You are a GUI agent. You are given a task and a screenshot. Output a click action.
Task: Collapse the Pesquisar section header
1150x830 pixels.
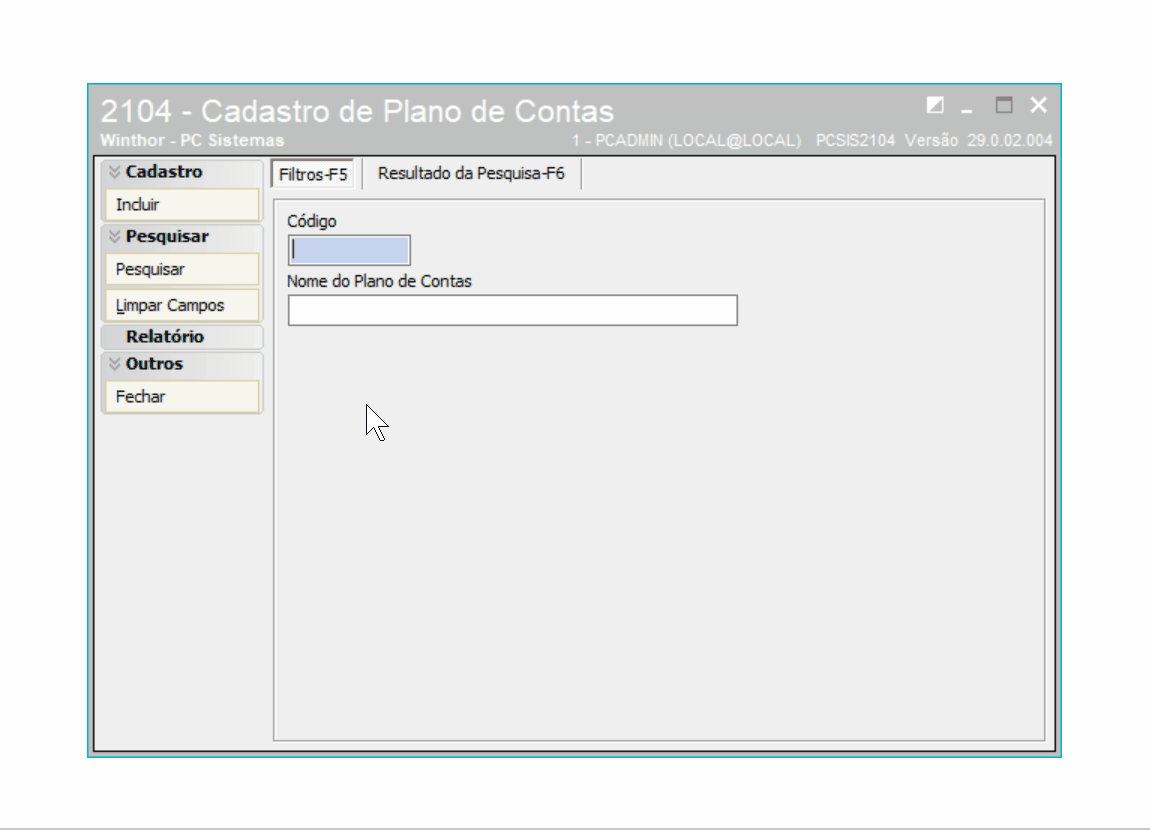[x=182, y=237]
